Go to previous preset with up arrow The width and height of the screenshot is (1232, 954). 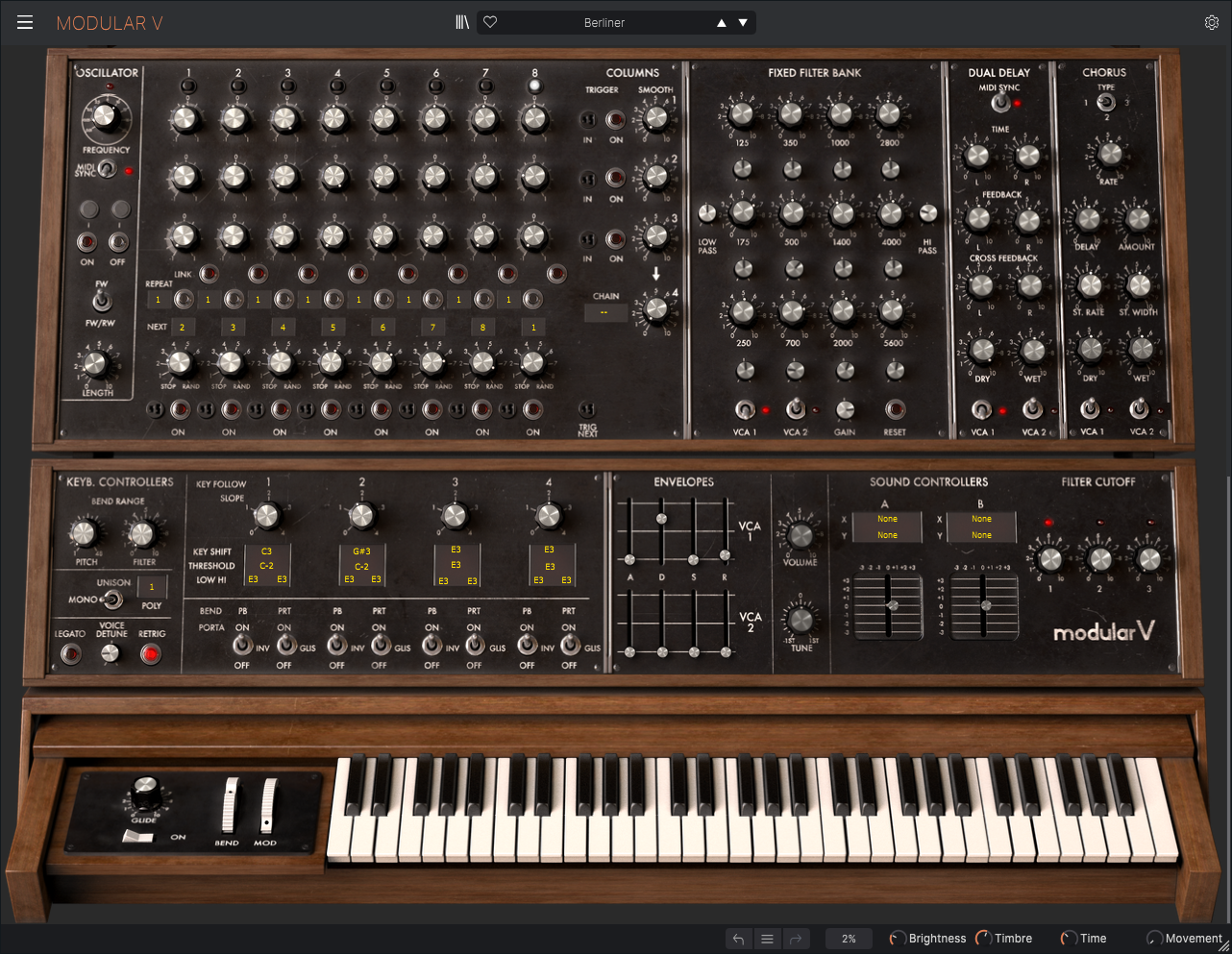click(x=721, y=23)
